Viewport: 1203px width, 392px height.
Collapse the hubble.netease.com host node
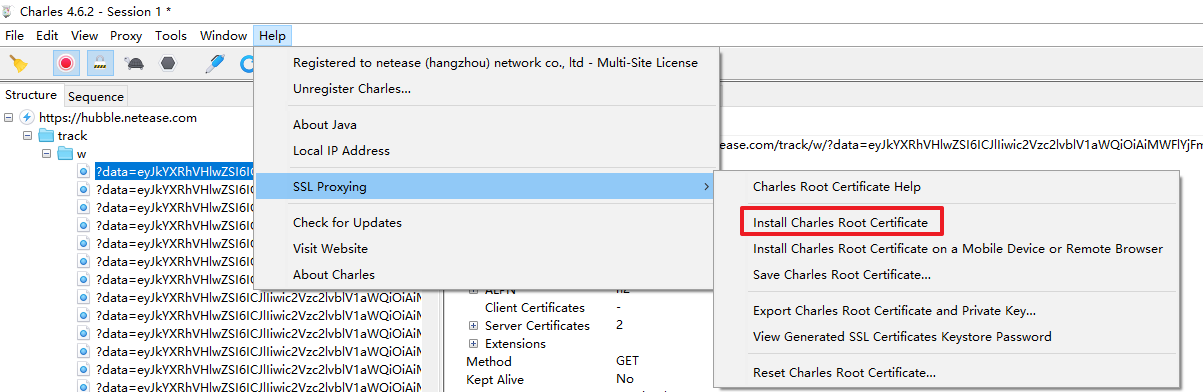(x=9, y=117)
